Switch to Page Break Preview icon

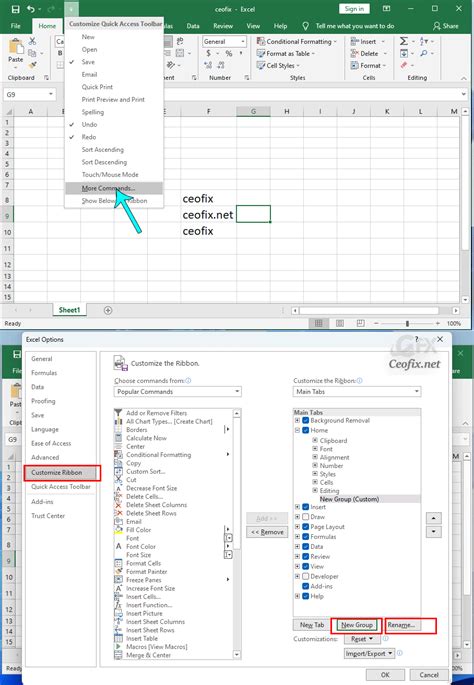(x=360, y=323)
